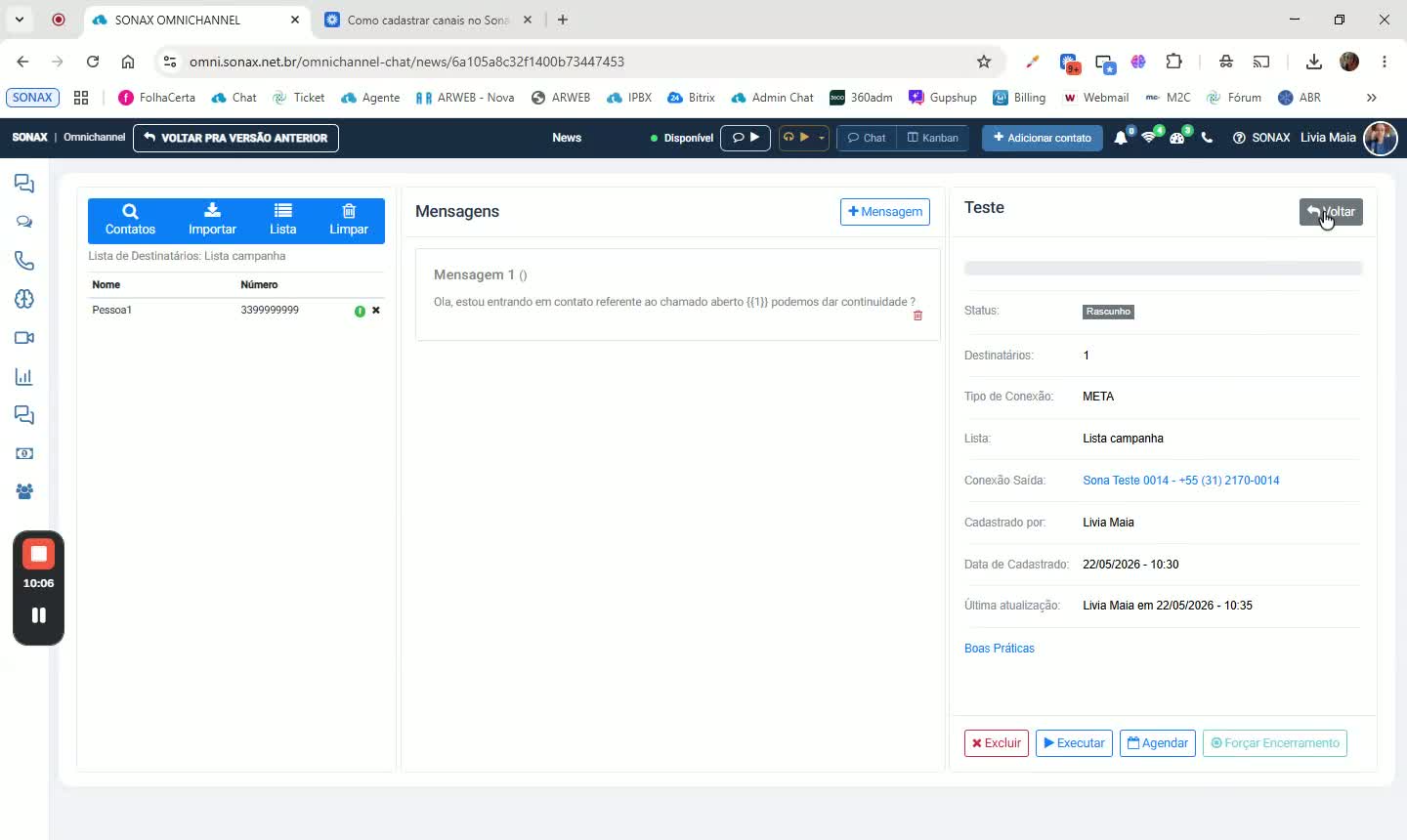Show more bookmarks with the double chevron

(x=1371, y=98)
